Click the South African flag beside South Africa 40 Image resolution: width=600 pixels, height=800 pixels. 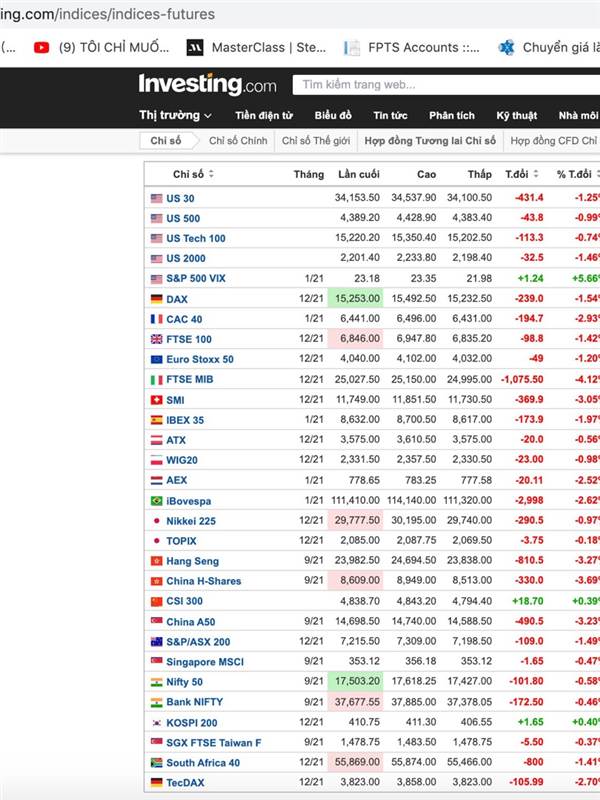pos(157,763)
